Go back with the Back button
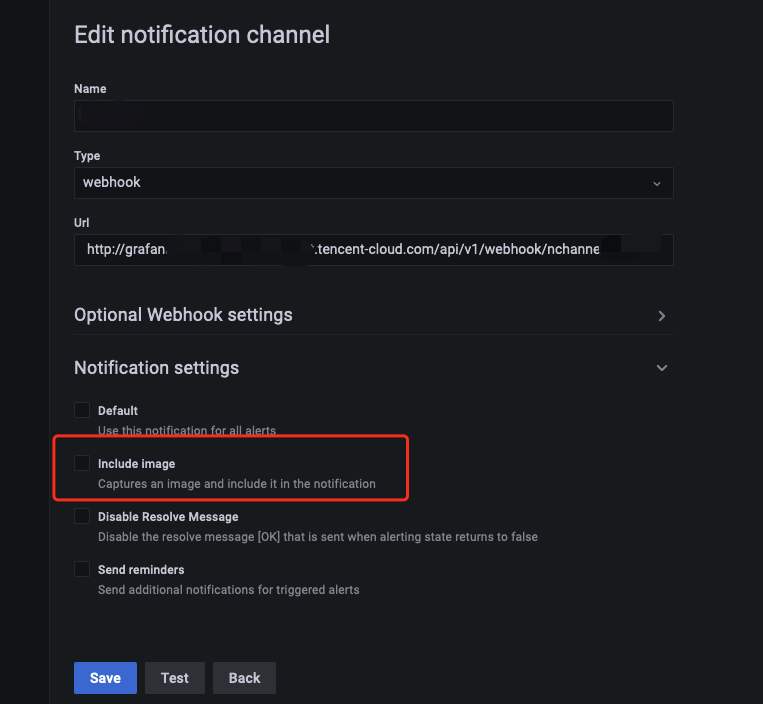This screenshot has height=704, width=763. [x=244, y=677]
